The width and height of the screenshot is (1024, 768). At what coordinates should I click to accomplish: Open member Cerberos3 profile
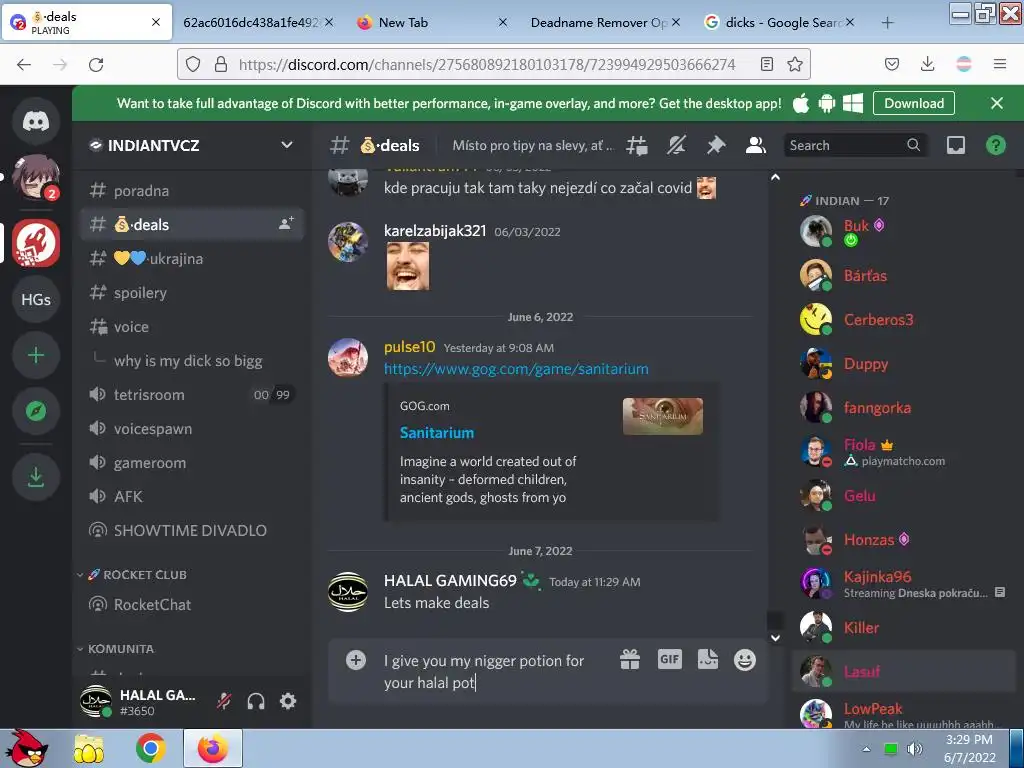904,319
